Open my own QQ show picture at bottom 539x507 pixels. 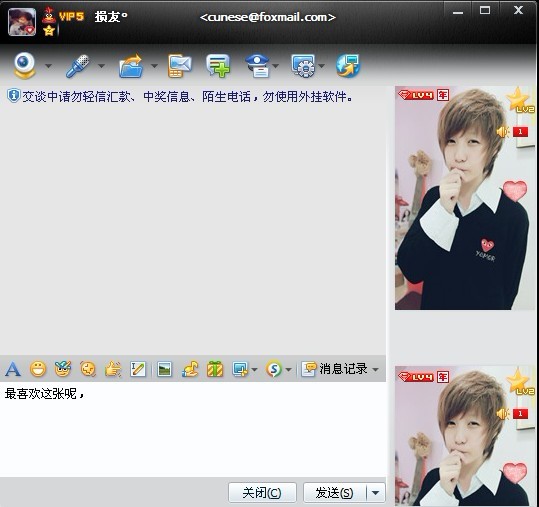coord(465,436)
